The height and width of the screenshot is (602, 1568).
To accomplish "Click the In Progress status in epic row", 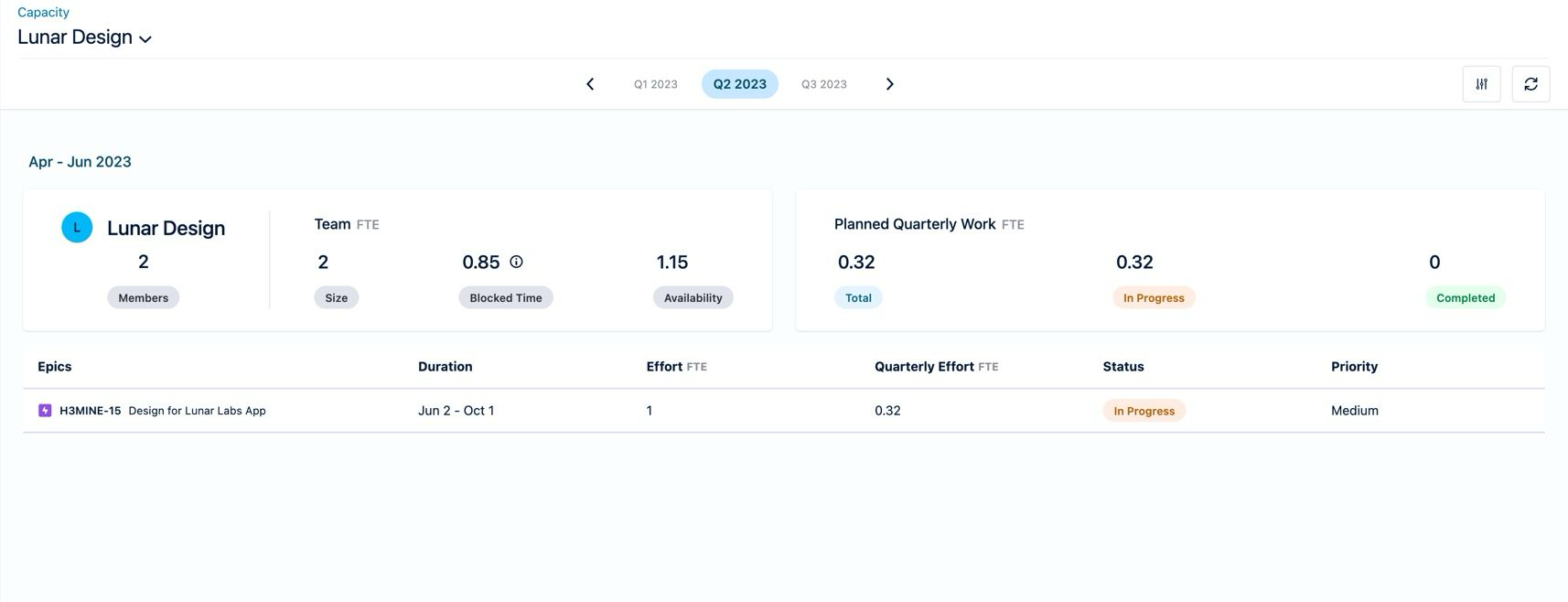I will coord(1144,411).
